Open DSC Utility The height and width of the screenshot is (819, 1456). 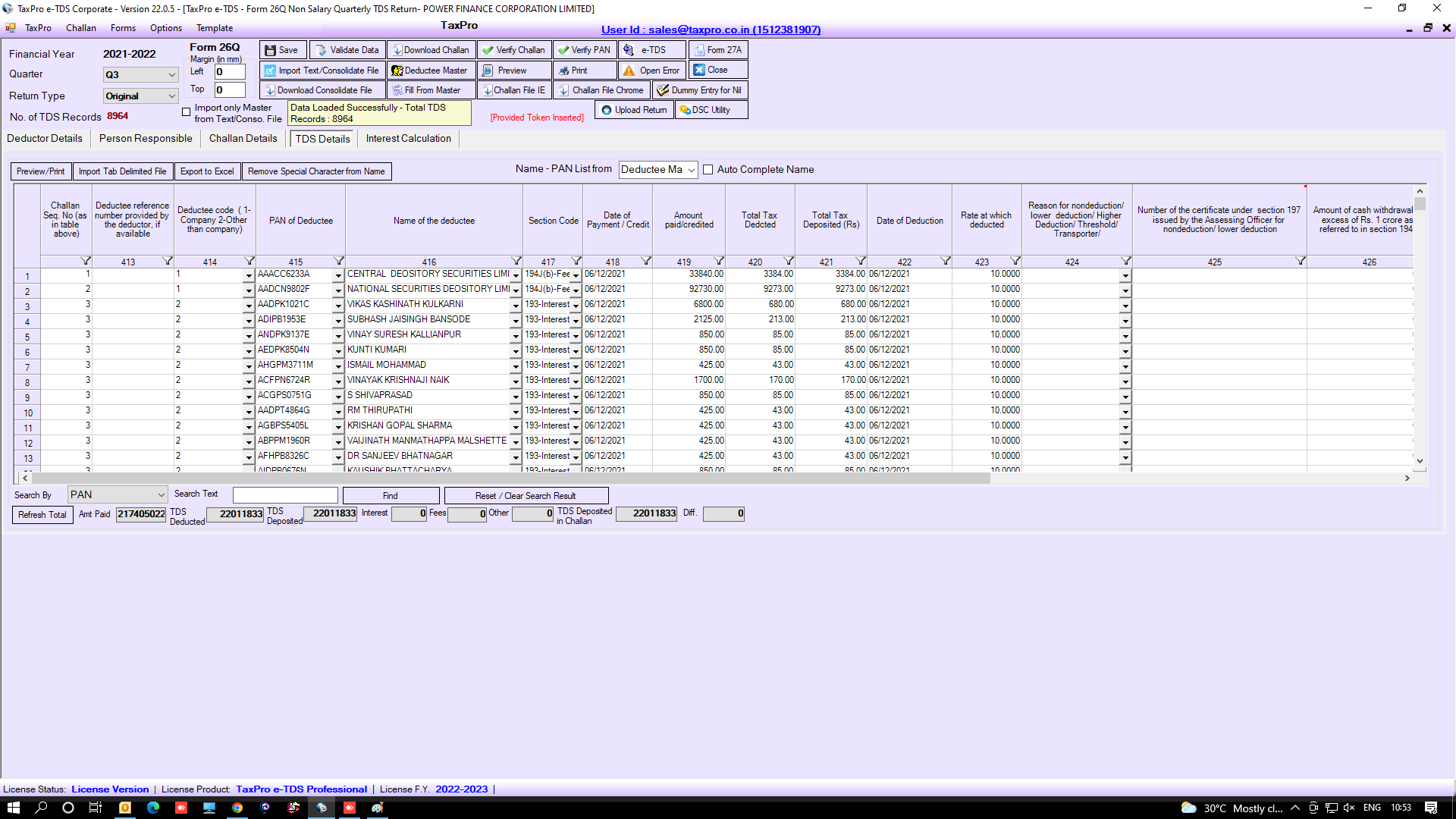coord(711,110)
